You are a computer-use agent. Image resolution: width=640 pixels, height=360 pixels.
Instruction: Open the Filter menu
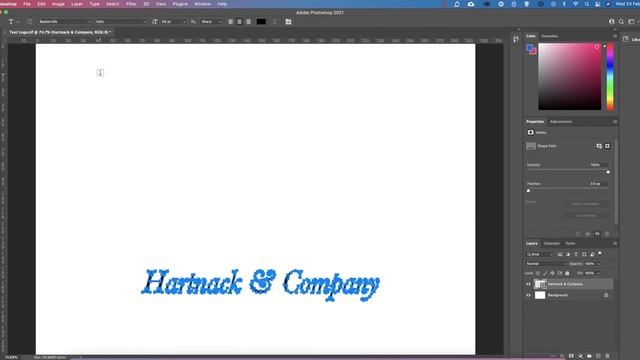tap(131, 4)
